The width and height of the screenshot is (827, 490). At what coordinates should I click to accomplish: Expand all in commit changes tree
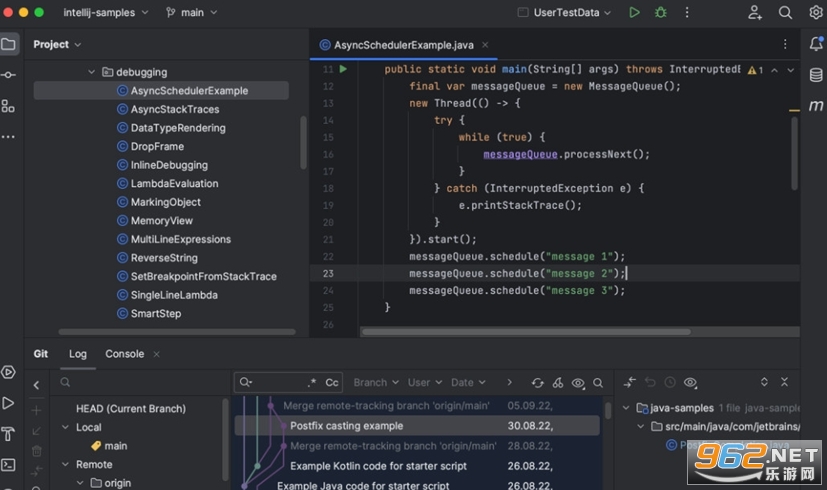pyautogui.click(x=764, y=382)
